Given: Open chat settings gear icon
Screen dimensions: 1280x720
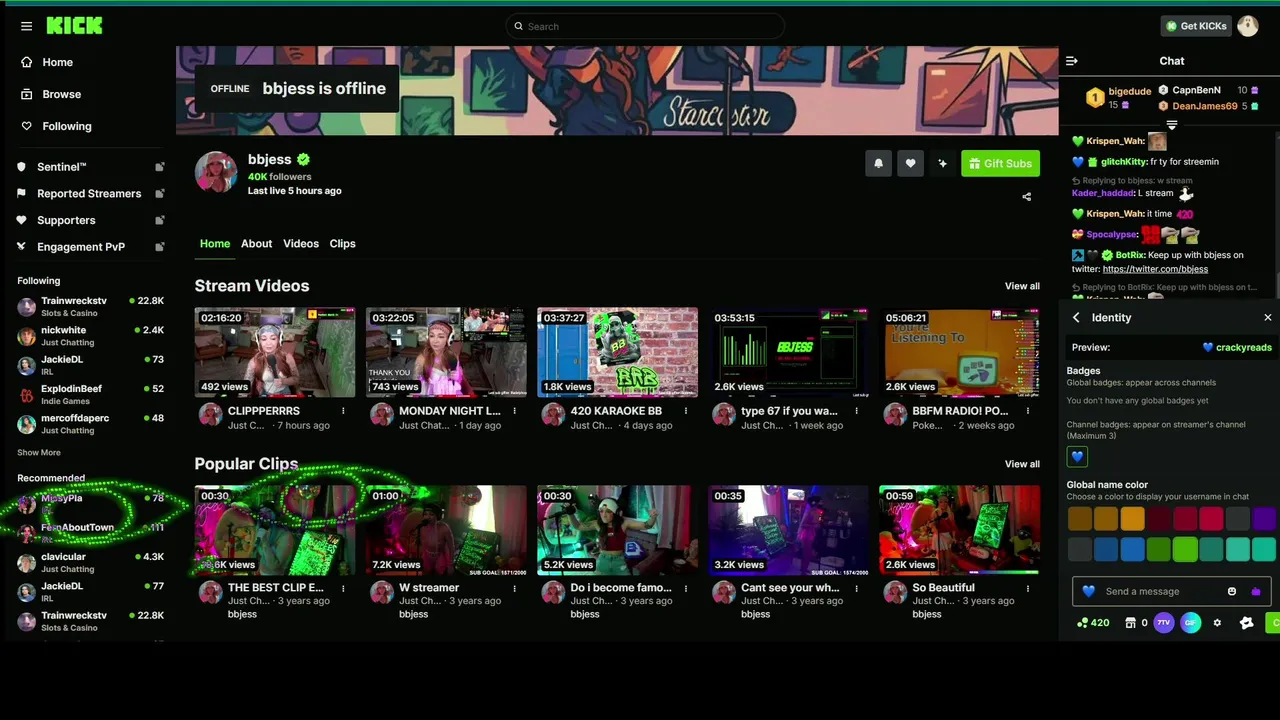Looking at the screenshot, I should [x=1217, y=623].
